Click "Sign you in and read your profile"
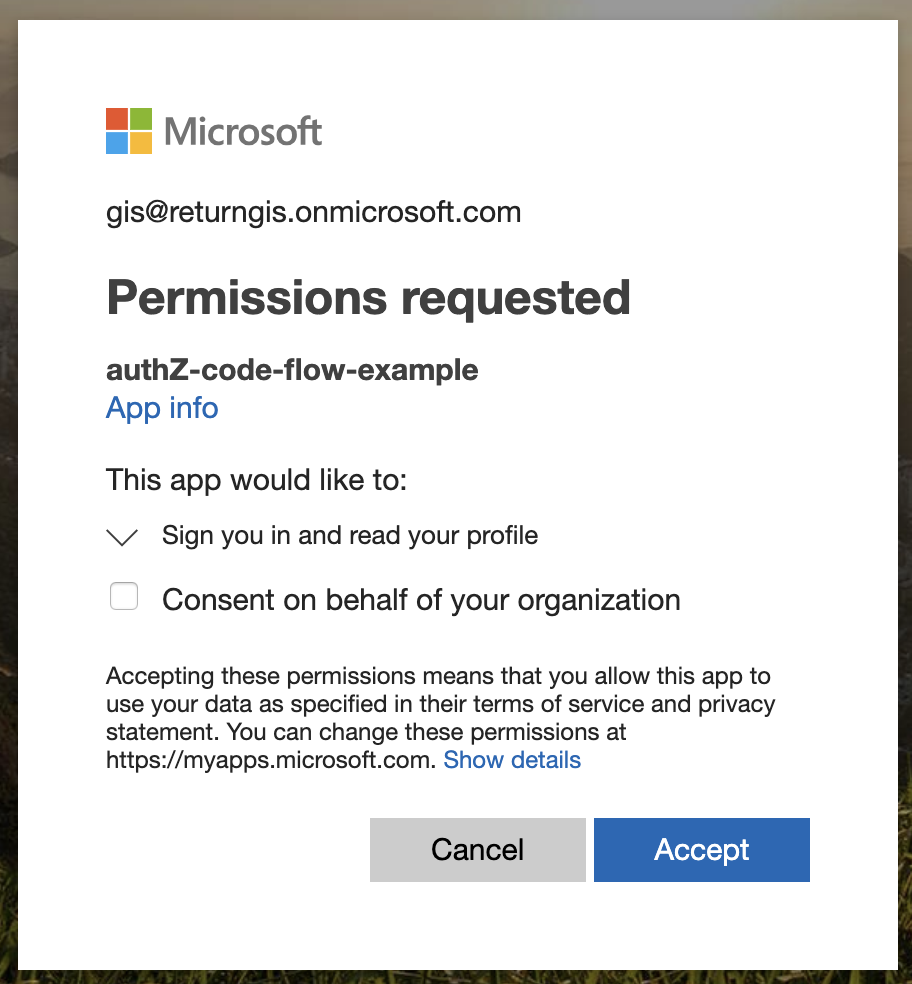The width and height of the screenshot is (912, 984). tap(350, 536)
